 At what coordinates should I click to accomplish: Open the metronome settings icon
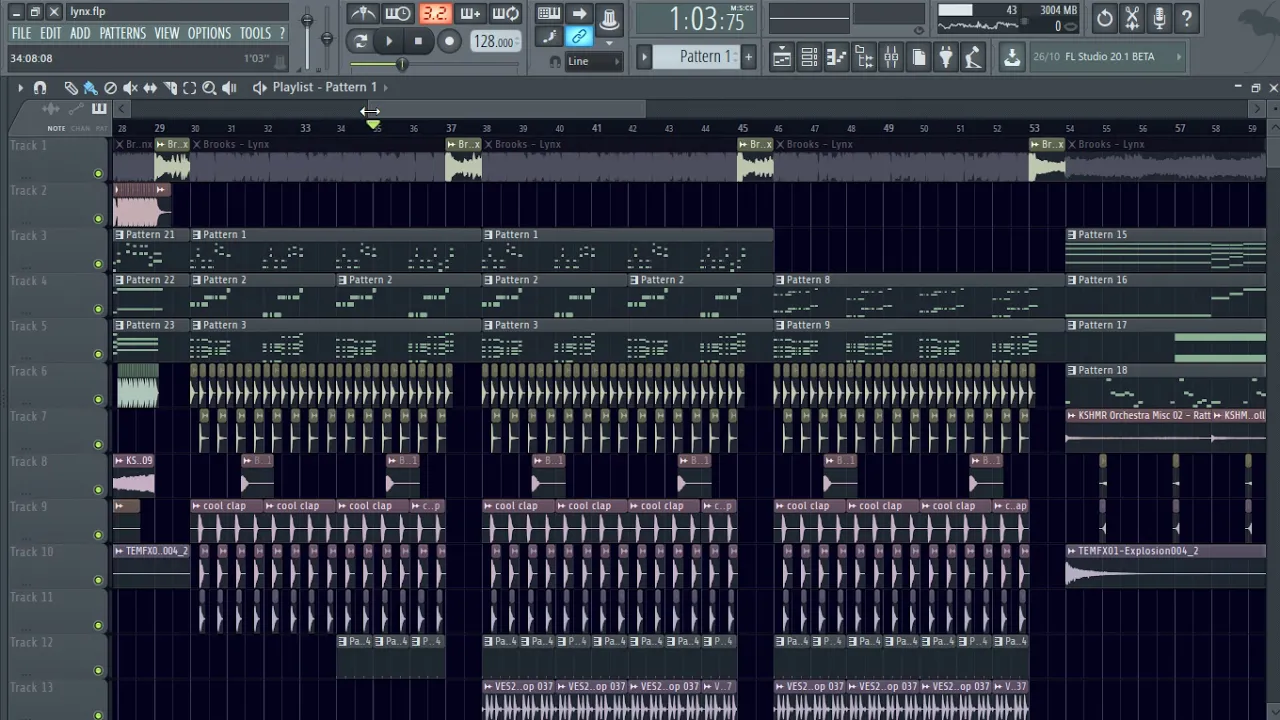[x=362, y=14]
